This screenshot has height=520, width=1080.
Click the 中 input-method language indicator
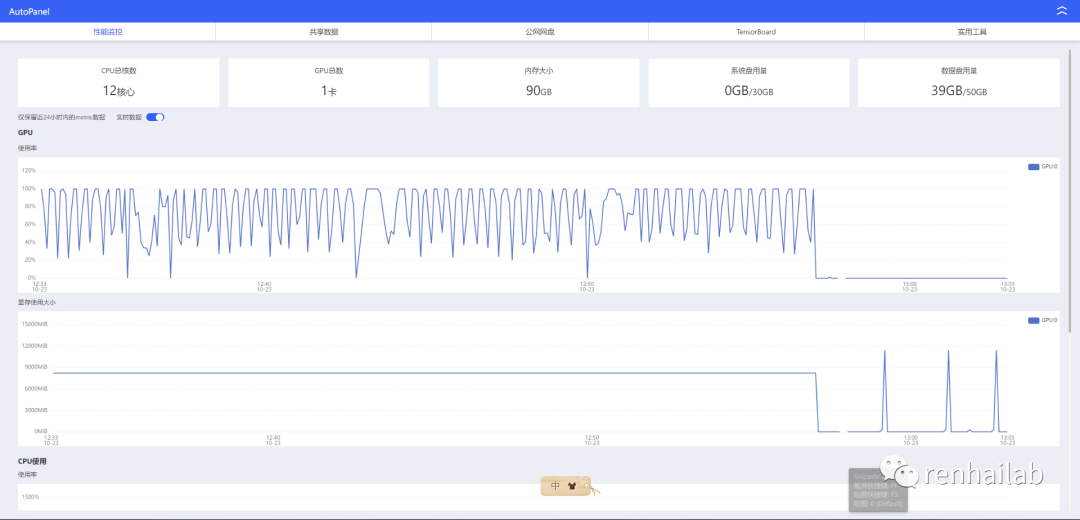[555, 486]
